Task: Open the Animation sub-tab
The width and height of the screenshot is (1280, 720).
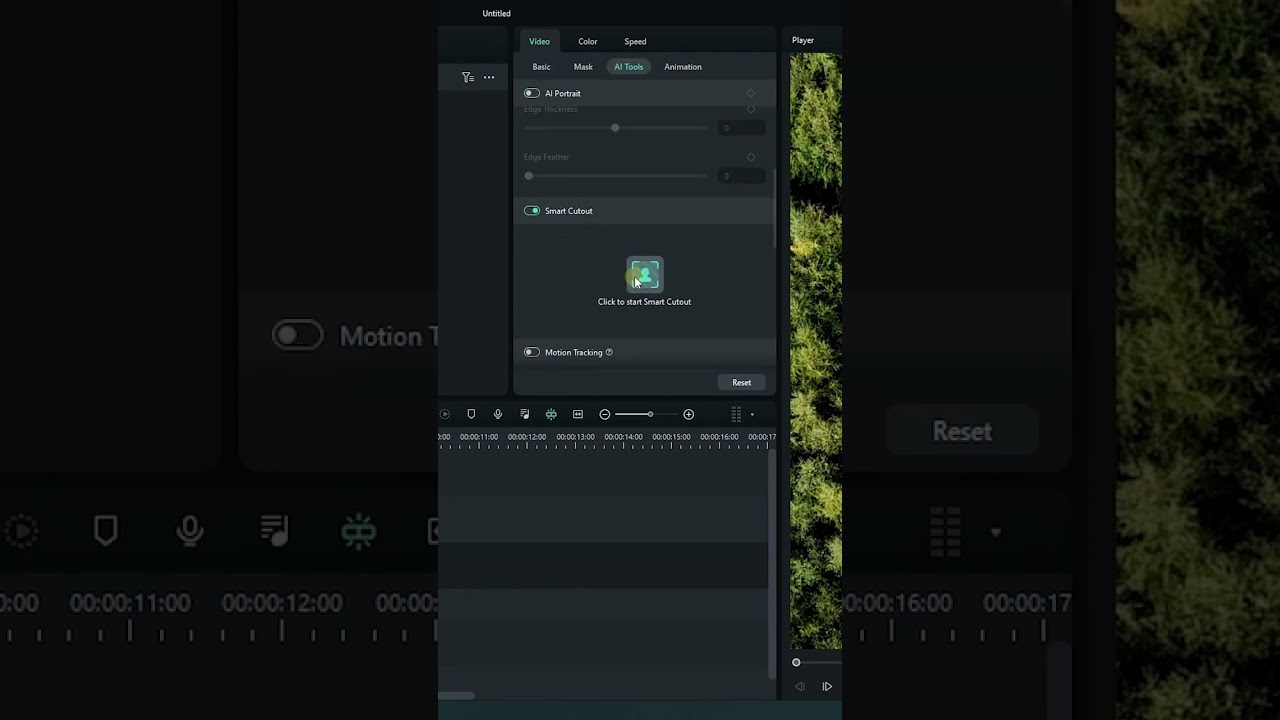Action: [683, 67]
